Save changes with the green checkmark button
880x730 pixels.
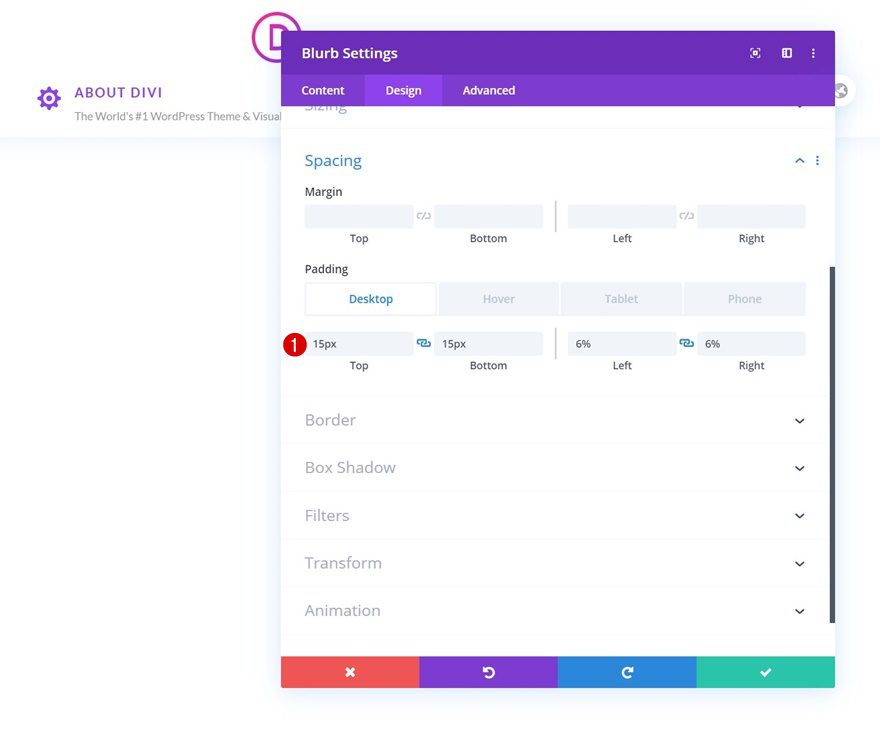coord(765,671)
